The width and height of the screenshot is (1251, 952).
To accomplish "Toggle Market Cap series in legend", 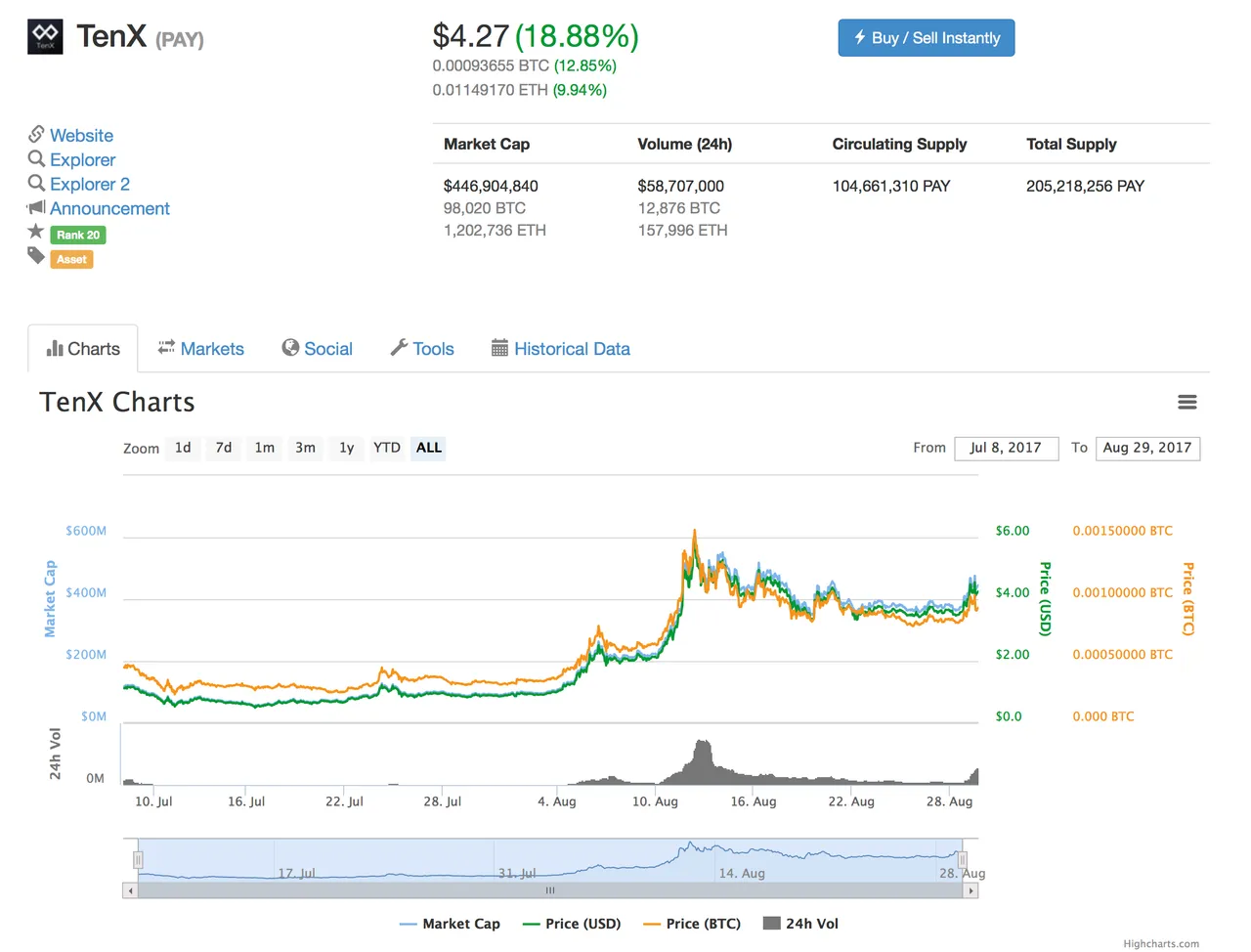I will point(450,924).
